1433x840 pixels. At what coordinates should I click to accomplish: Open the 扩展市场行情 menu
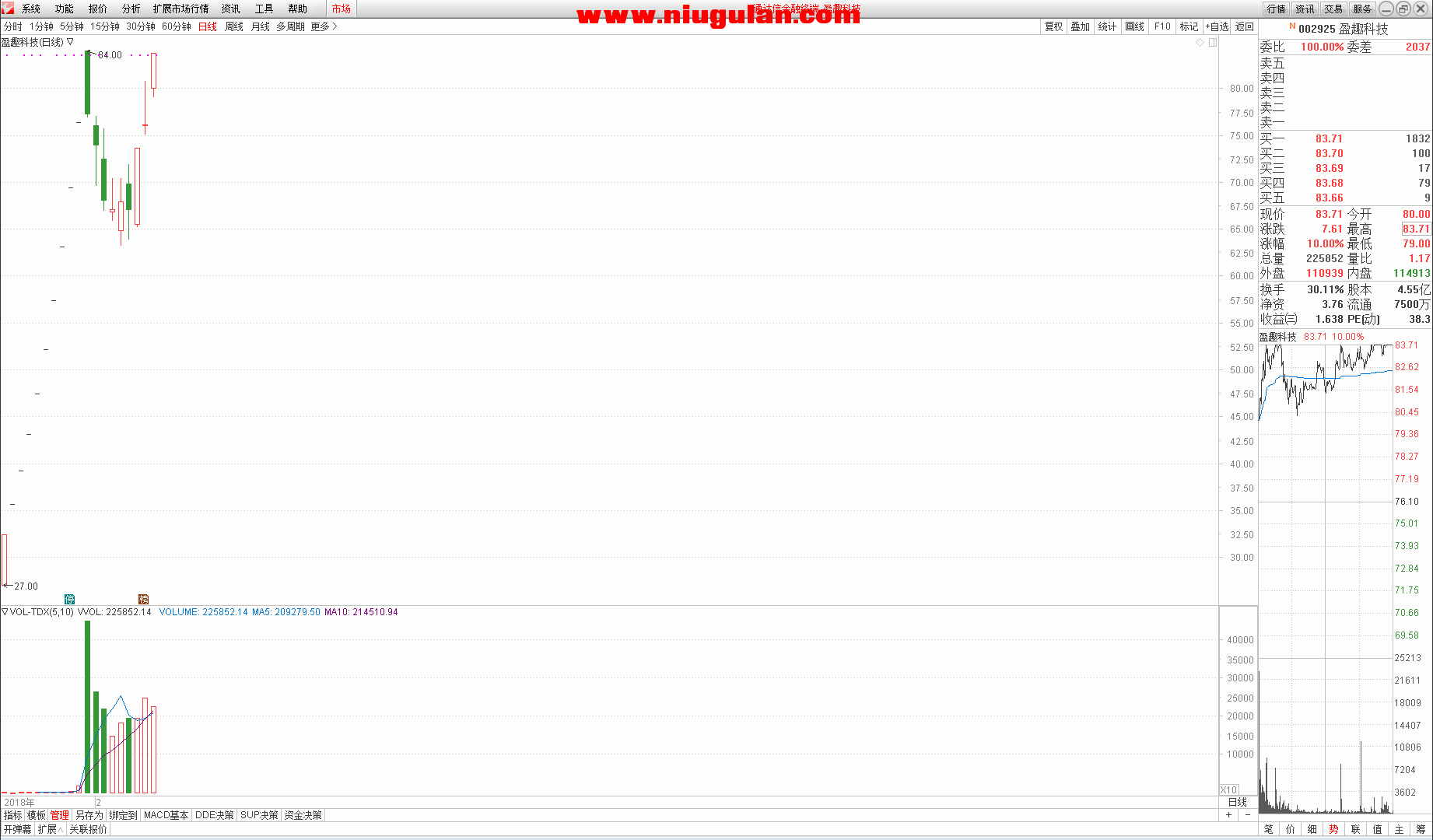coord(181,9)
